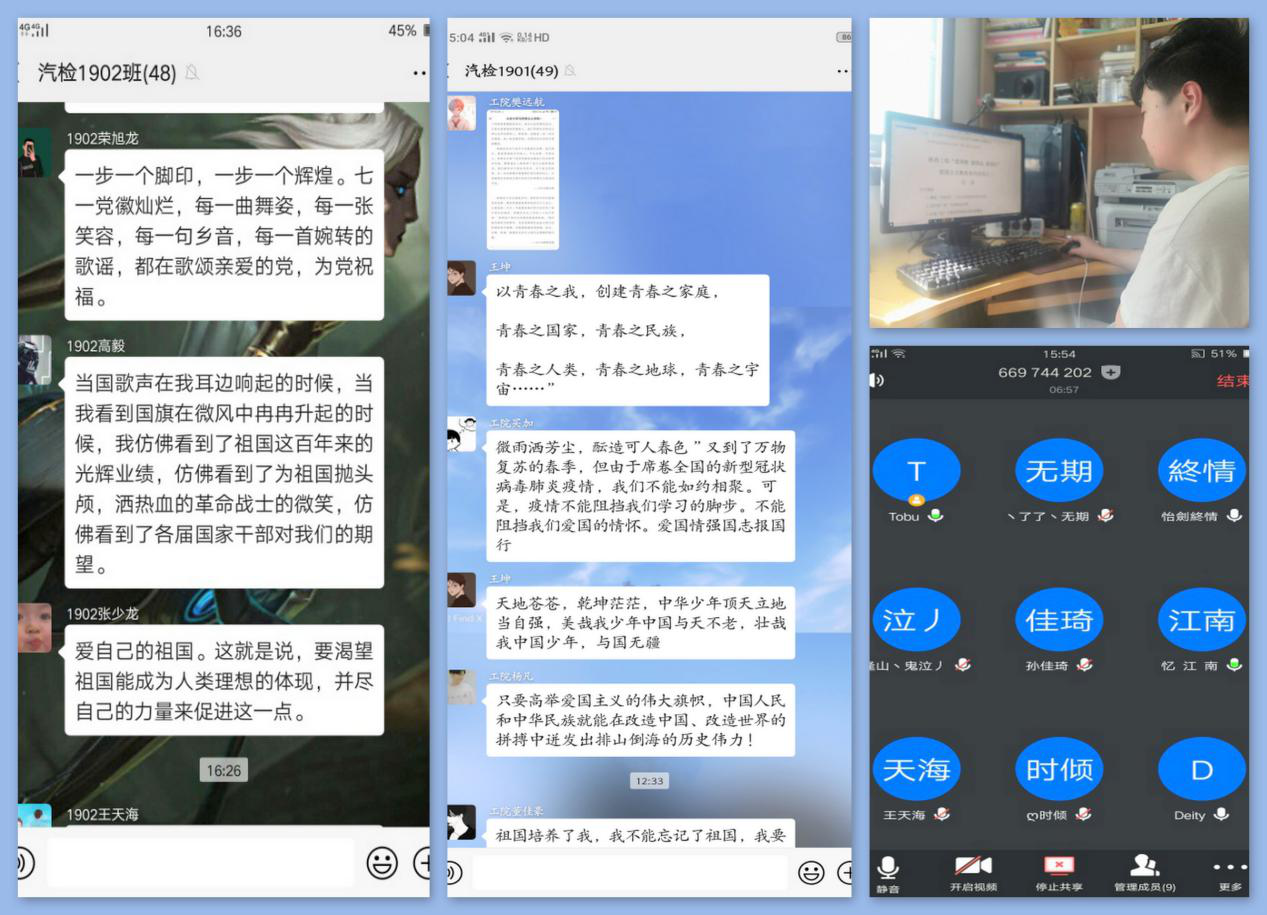Image resolution: width=1267 pixels, height=915 pixels.
Task: Click 1902张少龙's avatar
Action: (34, 627)
